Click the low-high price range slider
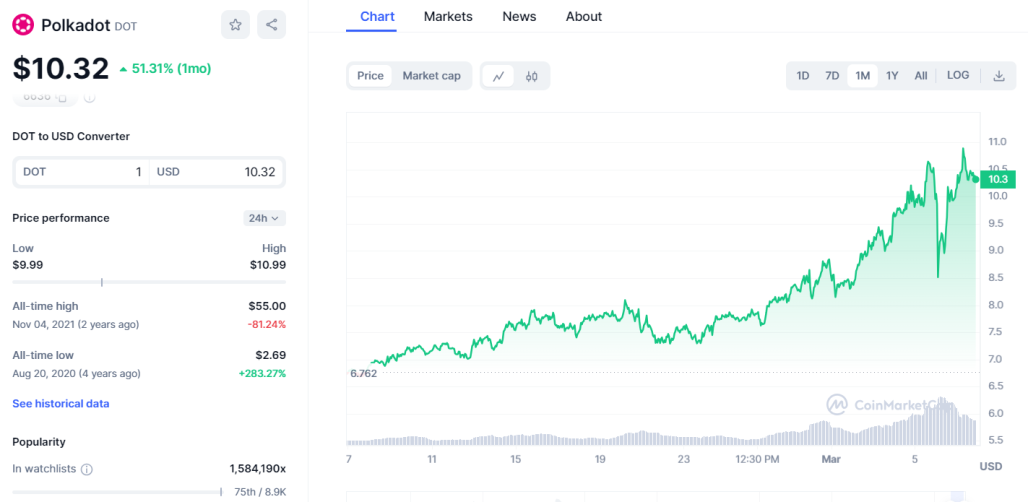Image resolution: width=1028 pixels, height=502 pixels. click(149, 282)
